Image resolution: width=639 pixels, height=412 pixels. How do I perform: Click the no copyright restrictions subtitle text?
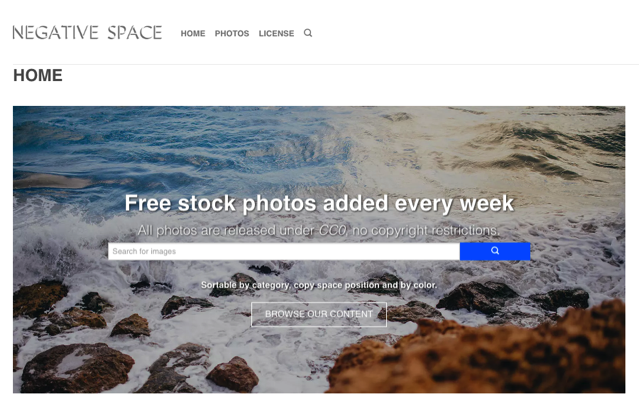click(x=425, y=230)
